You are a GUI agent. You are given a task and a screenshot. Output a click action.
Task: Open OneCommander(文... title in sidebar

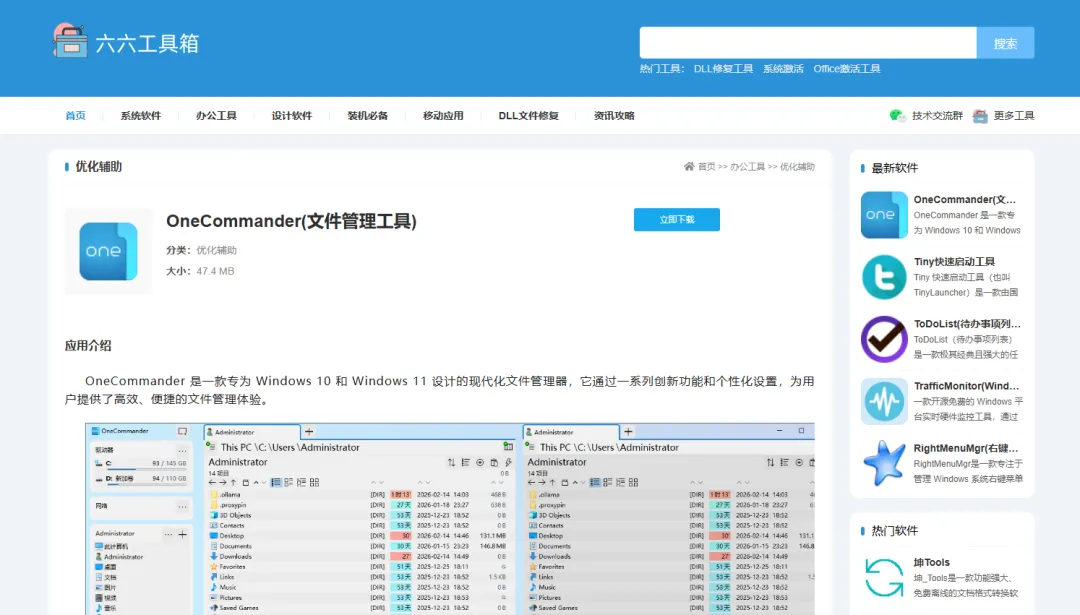pos(964,199)
